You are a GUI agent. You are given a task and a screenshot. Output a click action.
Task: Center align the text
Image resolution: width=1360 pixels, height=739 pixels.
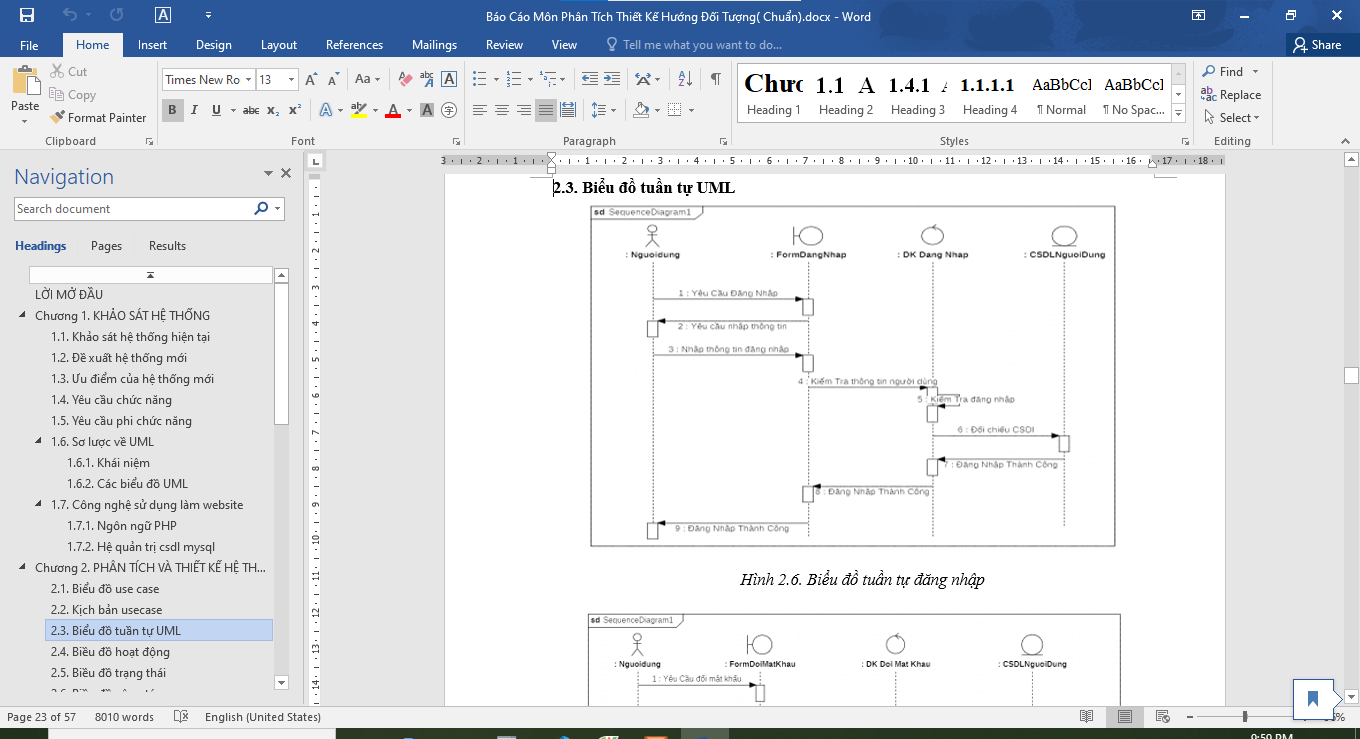click(502, 110)
